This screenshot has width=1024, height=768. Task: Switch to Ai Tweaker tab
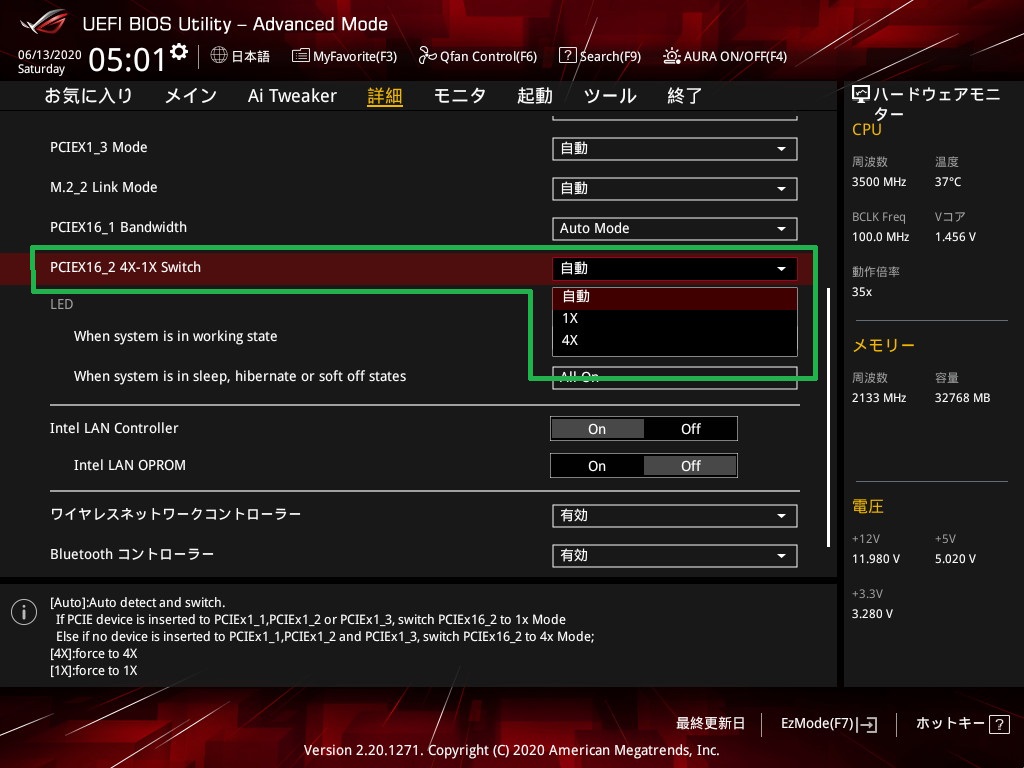pyautogui.click(x=292, y=96)
